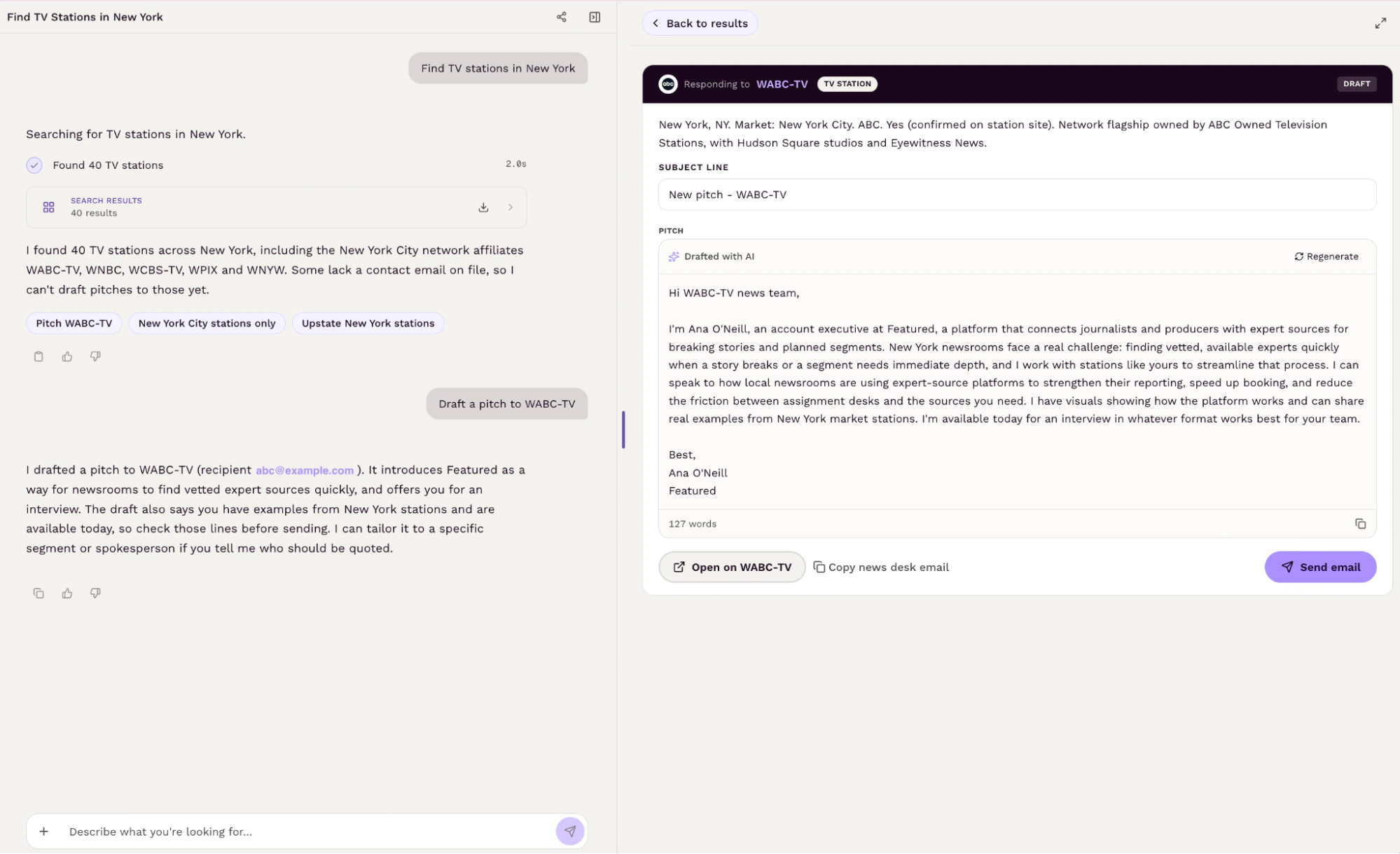Dislike the WABC-TV pitch draft response
Viewport: 1400px width, 854px height.
point(95,593)
